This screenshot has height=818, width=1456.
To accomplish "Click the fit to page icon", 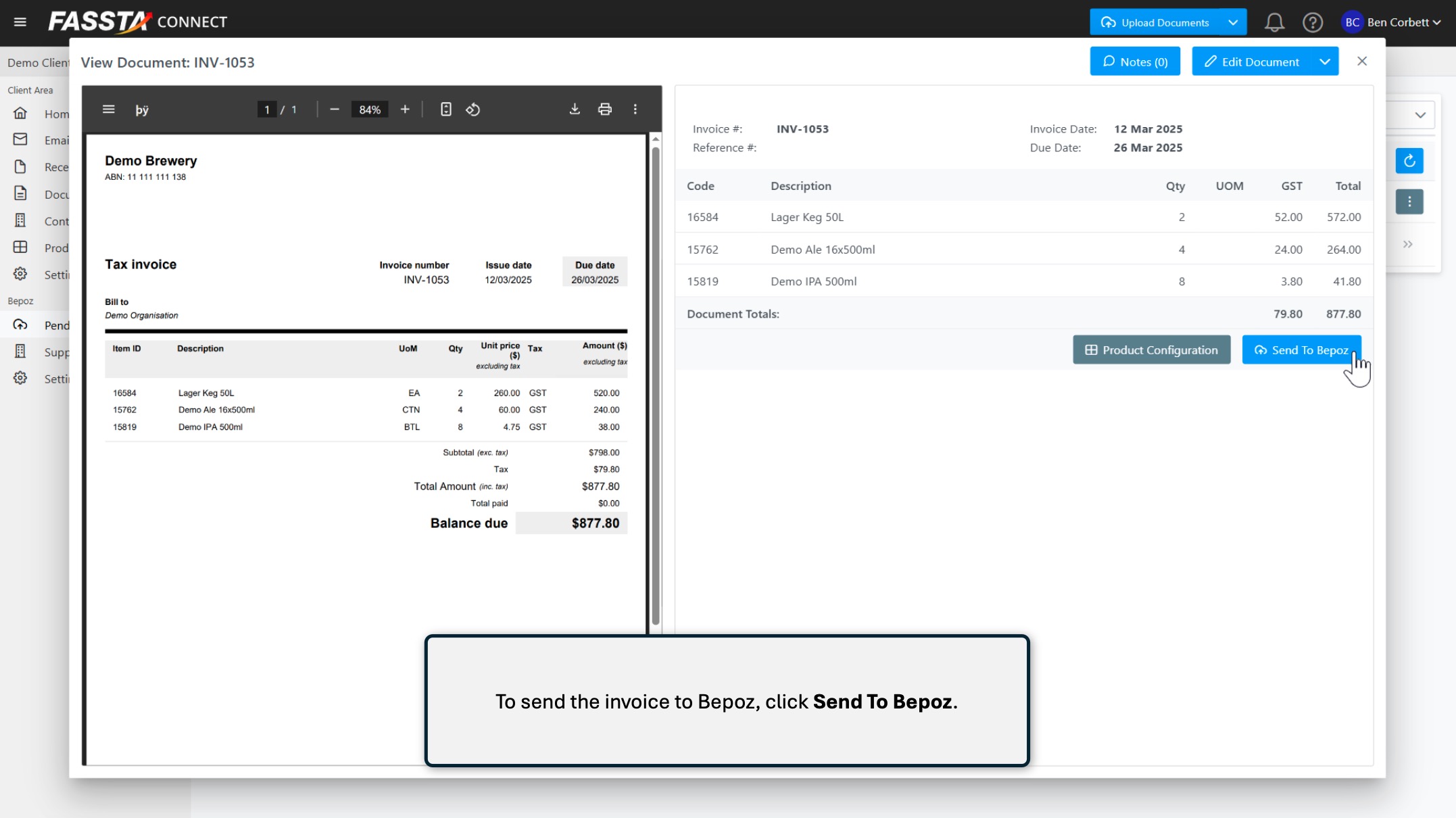I will pos(446,110).
